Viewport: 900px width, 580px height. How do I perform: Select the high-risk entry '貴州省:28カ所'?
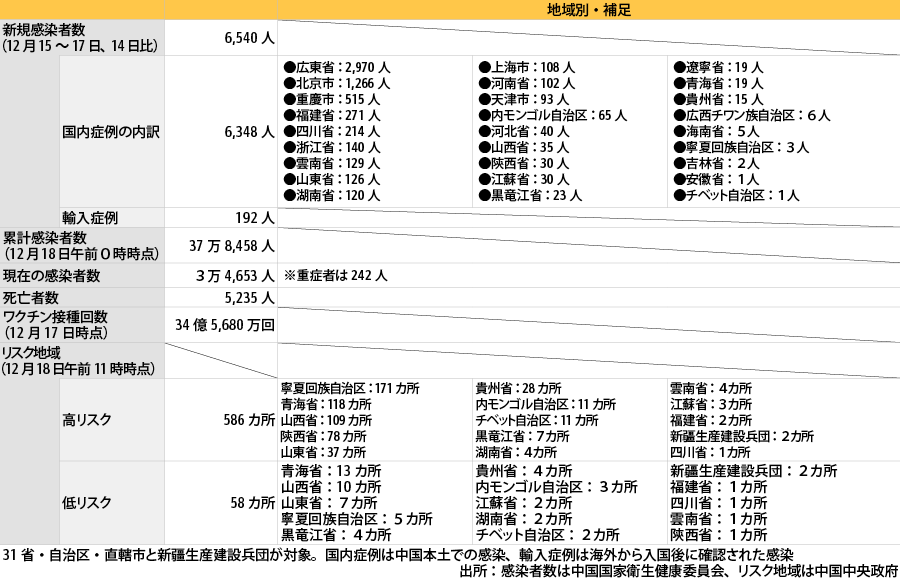tap(518, 388)
